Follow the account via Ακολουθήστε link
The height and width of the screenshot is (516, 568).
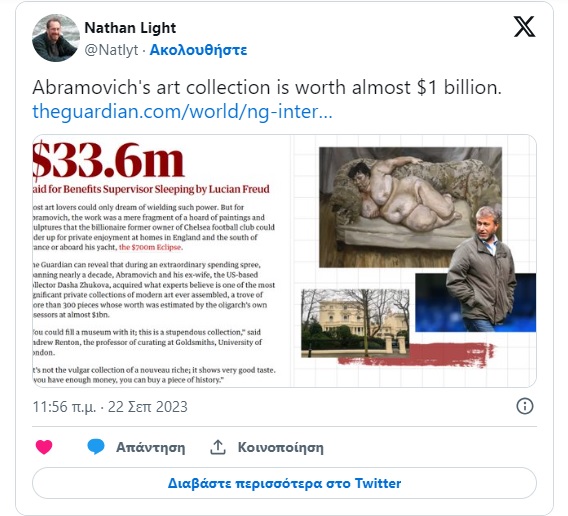[x=198, y=50]
